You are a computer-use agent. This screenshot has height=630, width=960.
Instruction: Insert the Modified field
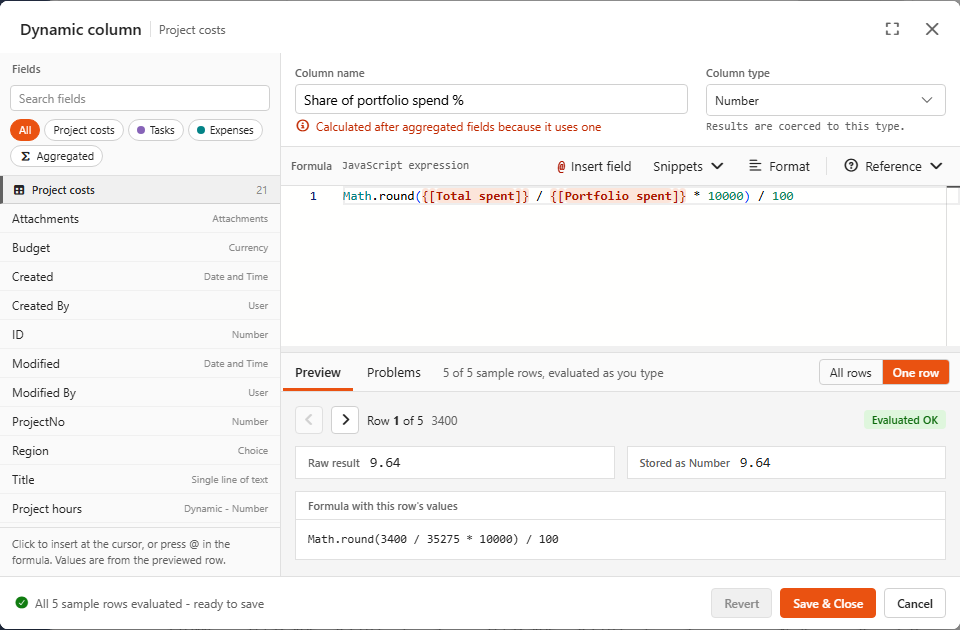pos(140,363)
